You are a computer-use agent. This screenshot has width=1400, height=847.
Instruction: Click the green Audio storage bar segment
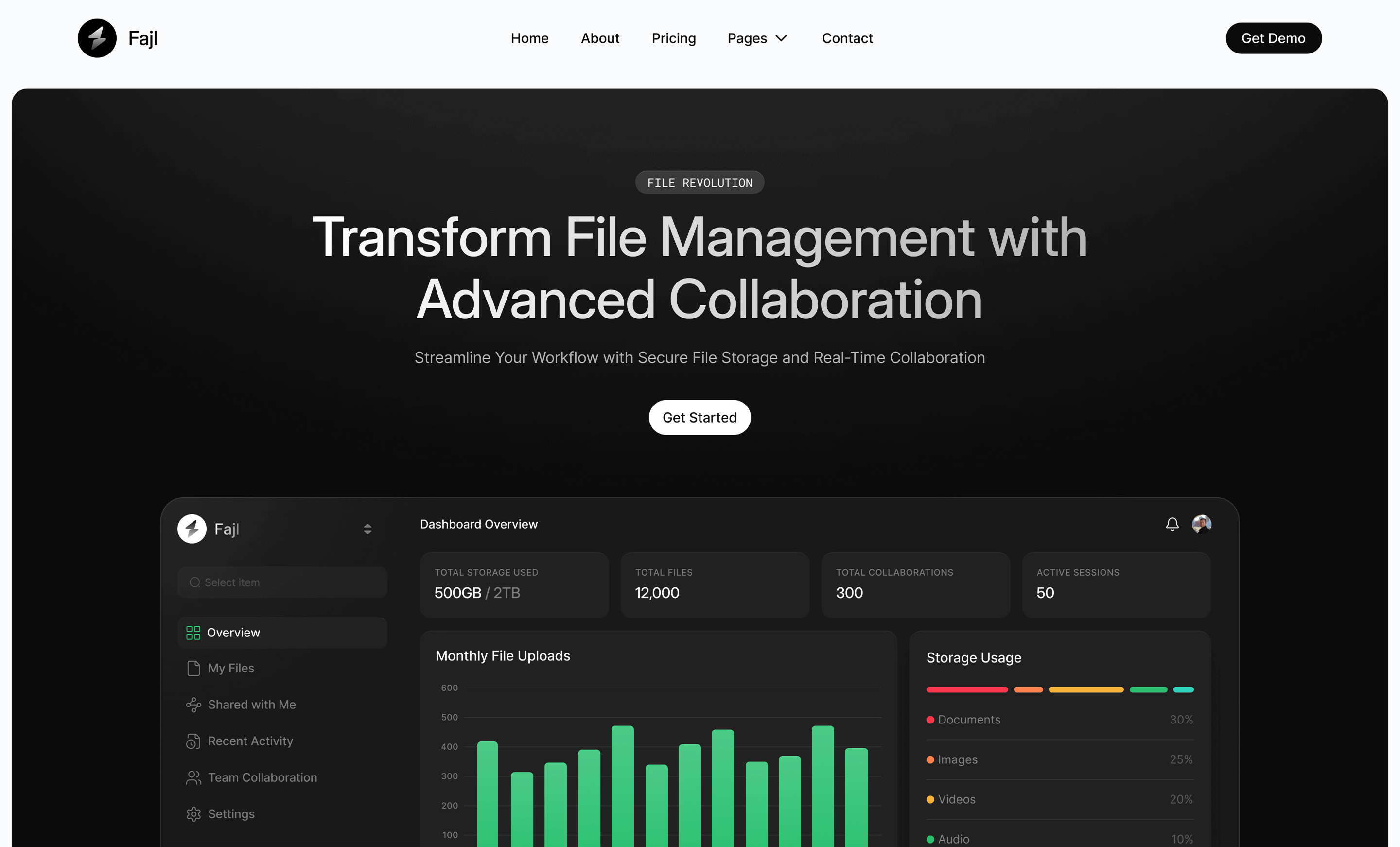[x=1148, y=689]
